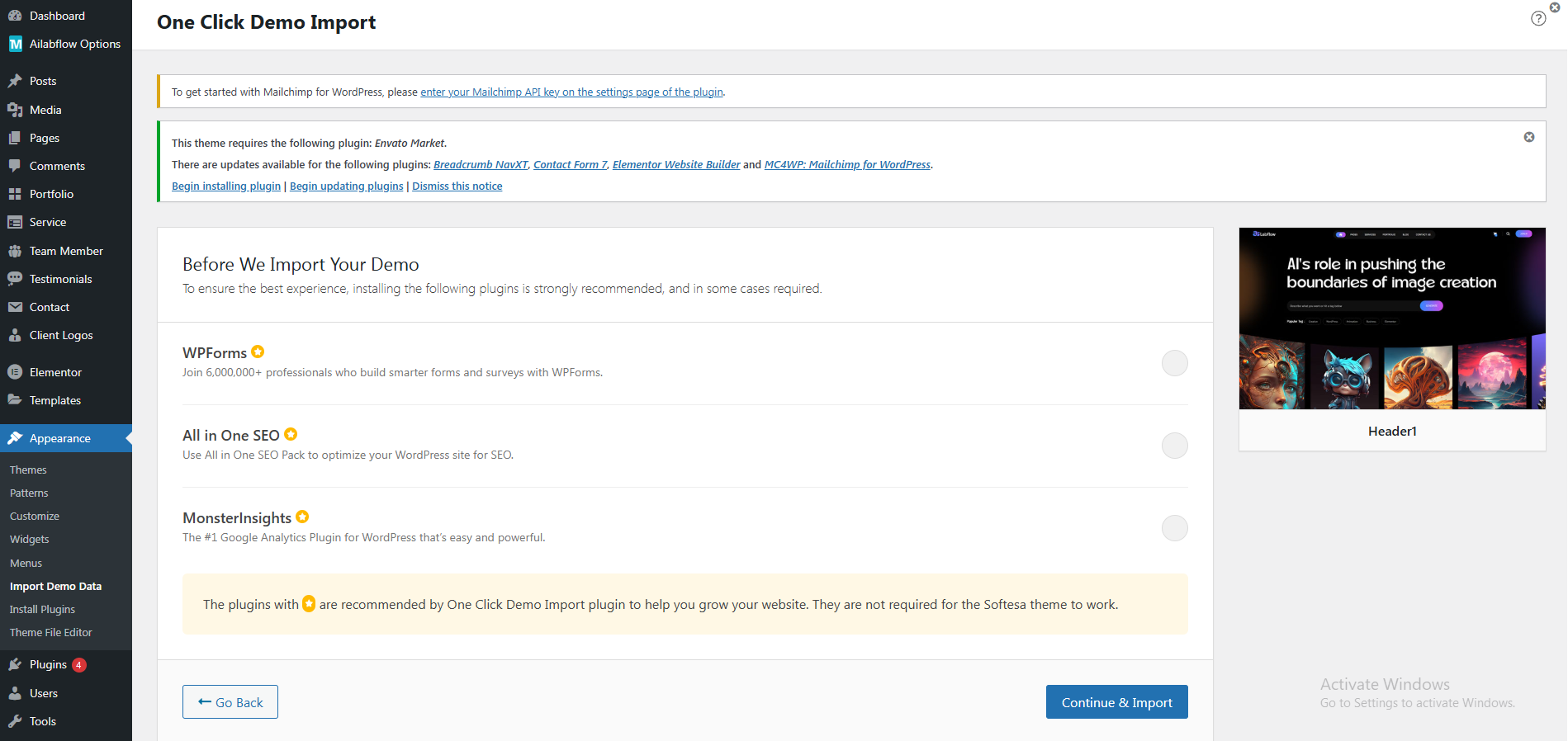
Task: Click the All in One SEO title
Action: pyautogui.click(x=231, y=436)
